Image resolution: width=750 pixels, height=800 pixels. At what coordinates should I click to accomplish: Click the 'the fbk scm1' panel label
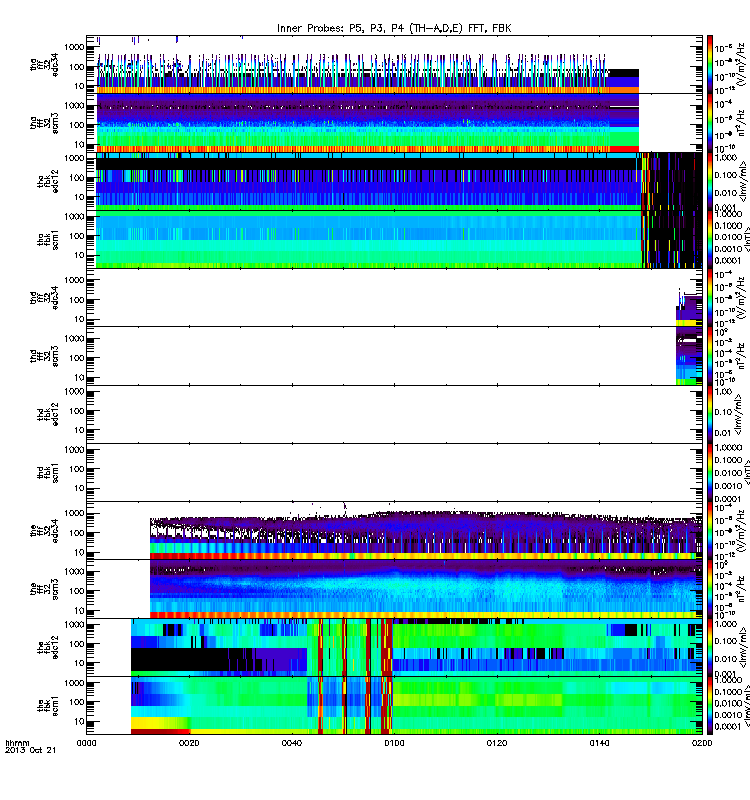point(48,706)
